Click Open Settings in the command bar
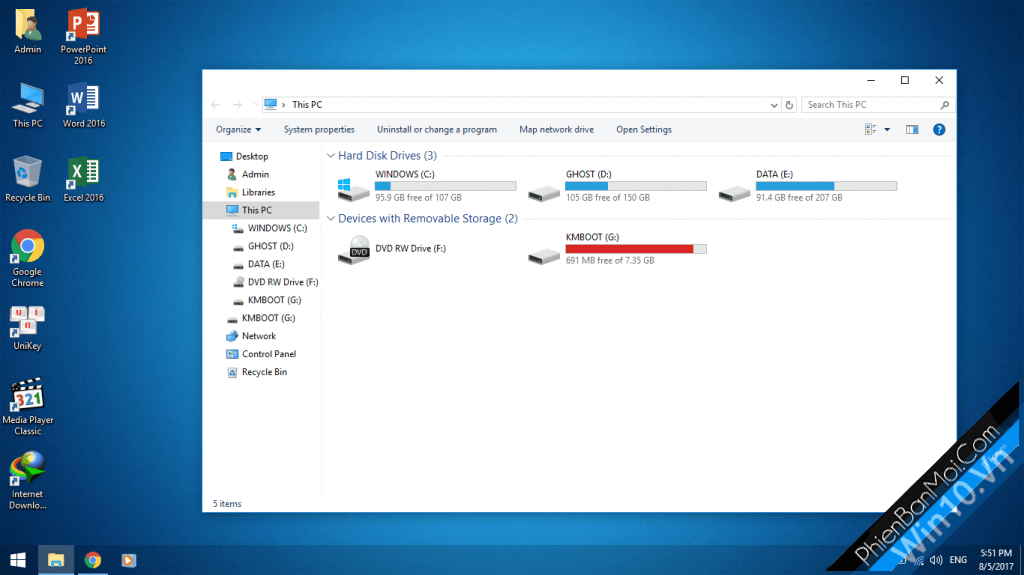Screen dimensions: 1024x575 pyautogui.click(x=644, y=129)
